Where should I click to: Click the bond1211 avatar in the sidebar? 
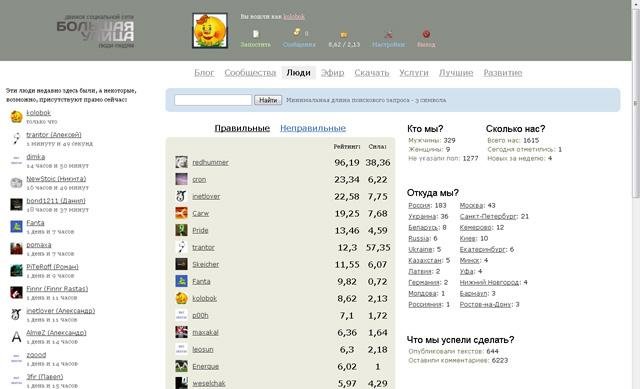16,205
